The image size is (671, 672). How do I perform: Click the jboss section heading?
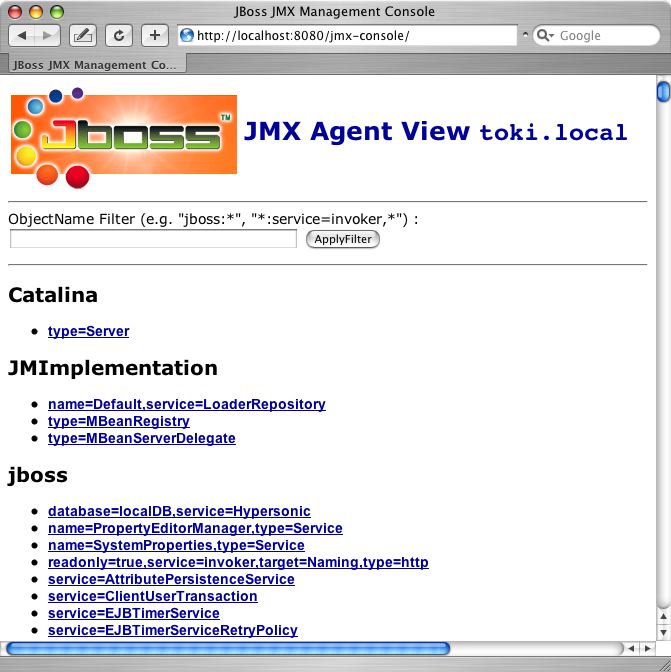[38, 475]
